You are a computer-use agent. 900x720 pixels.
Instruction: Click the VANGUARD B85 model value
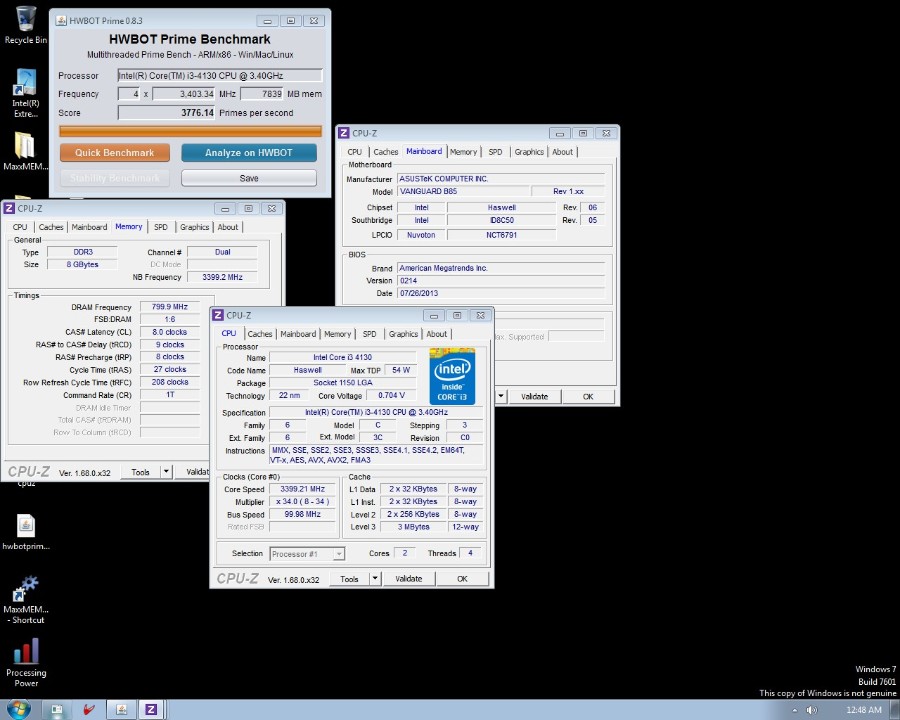tap(462, 191)
